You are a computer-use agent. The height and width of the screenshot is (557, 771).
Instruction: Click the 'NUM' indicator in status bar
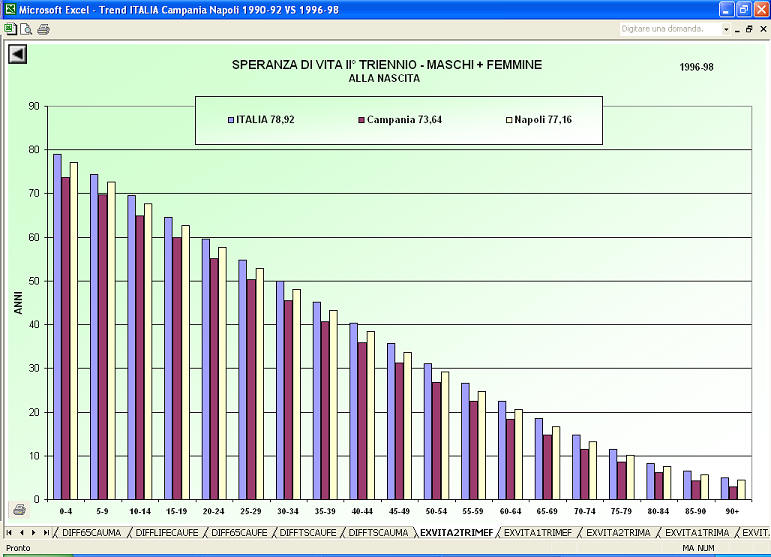coord(706,548)
